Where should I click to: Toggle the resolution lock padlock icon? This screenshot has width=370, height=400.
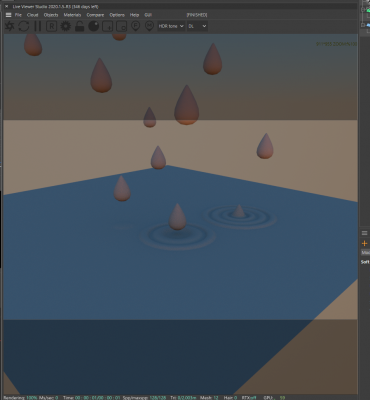(x=79, y=26)
